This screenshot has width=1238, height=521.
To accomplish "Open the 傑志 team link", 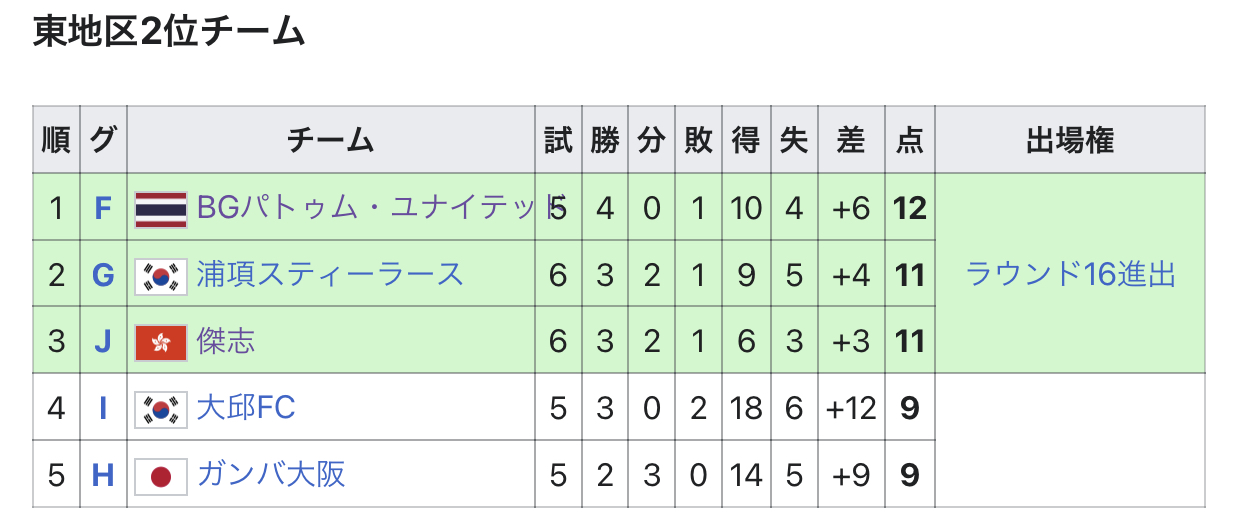I will coord(226,341).
